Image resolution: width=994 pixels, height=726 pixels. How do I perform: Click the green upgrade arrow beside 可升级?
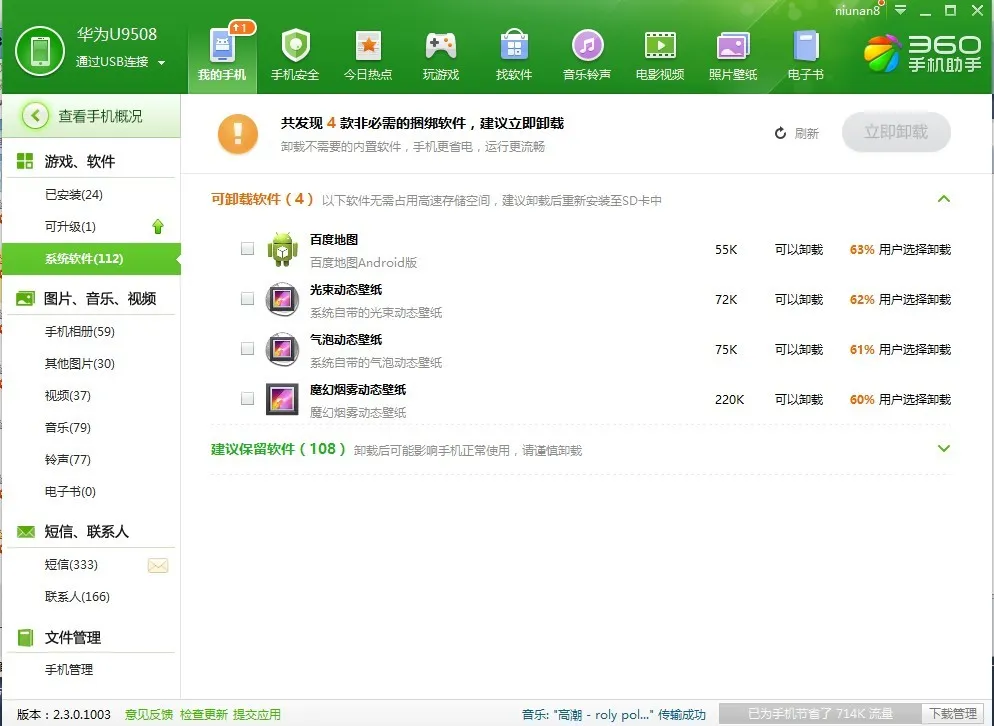point(158,226)
